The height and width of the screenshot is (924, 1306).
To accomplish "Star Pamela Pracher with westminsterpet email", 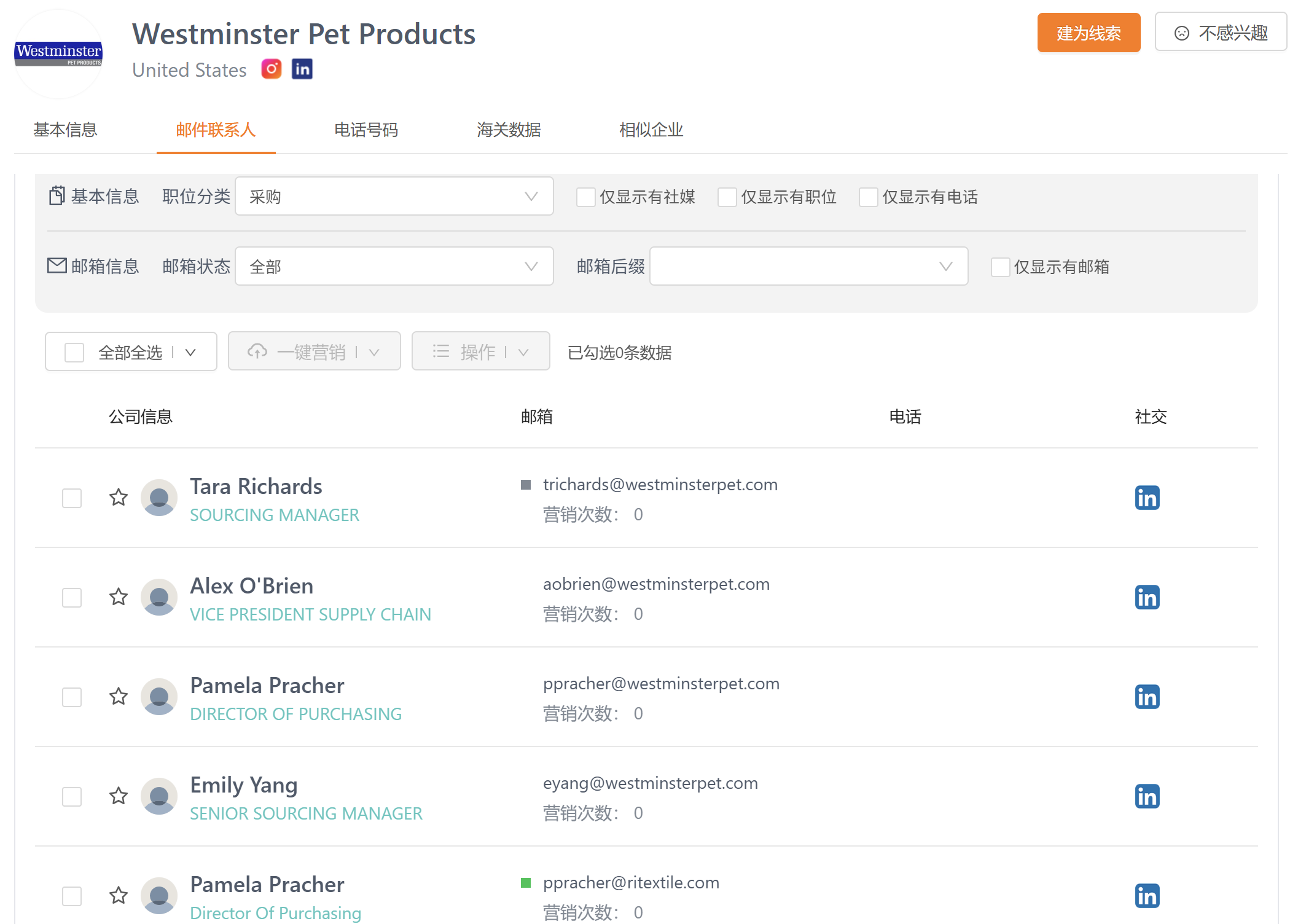I will tap(119, 696).
